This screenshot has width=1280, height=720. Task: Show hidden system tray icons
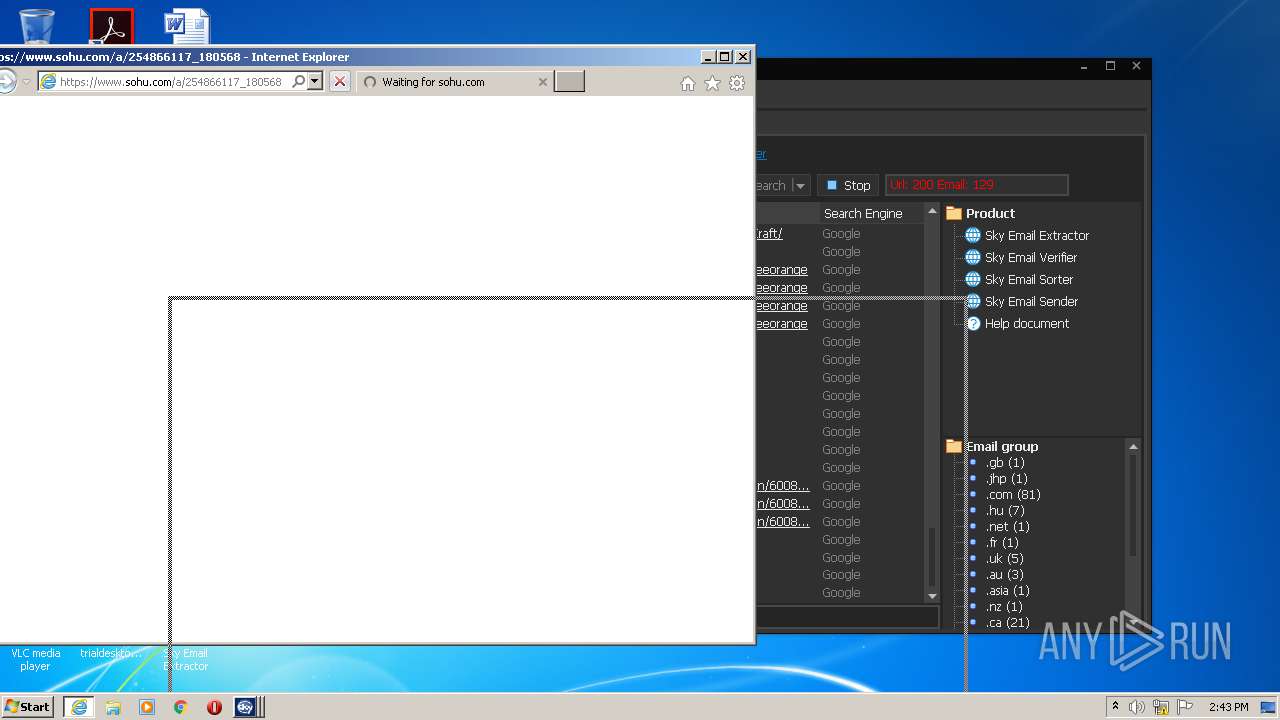click(x=1116, y=707)
